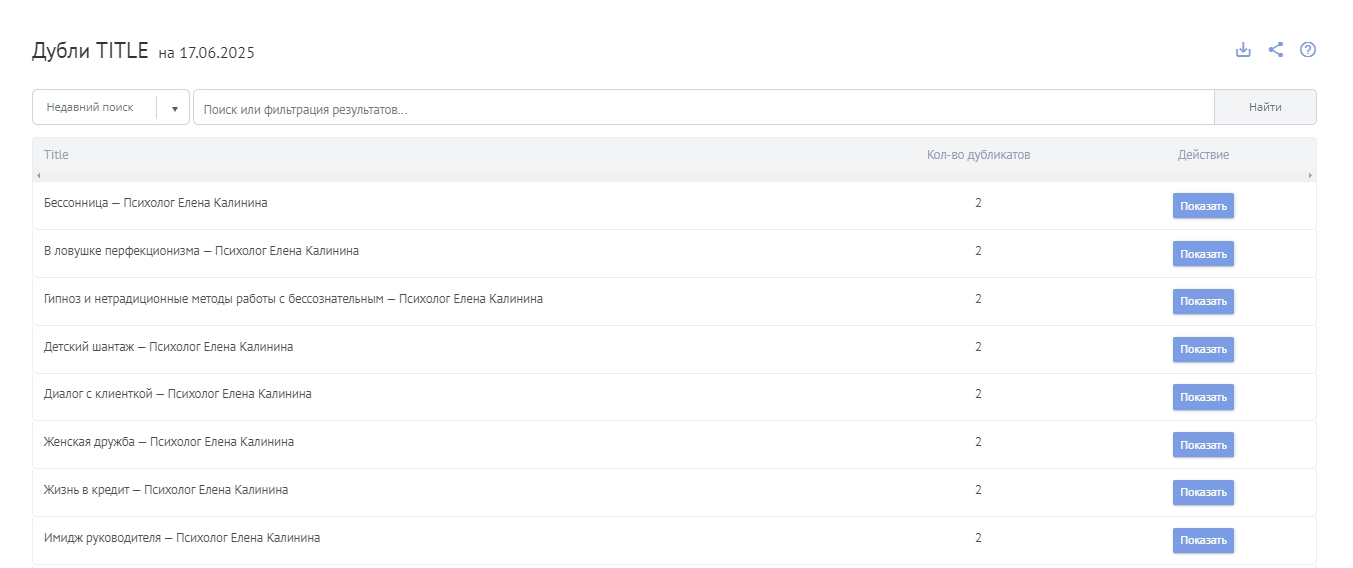
Task: Select the title Женская дружба
Action: (169, 442)
